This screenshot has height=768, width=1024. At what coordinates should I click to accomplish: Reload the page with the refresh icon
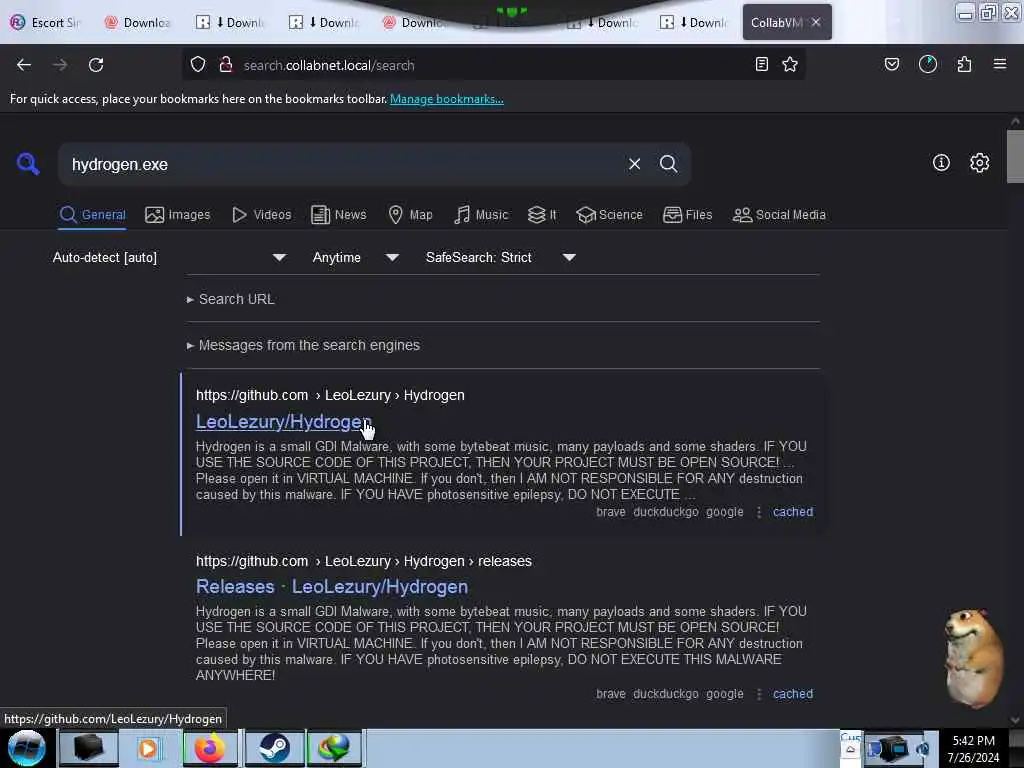click(96, 65)
